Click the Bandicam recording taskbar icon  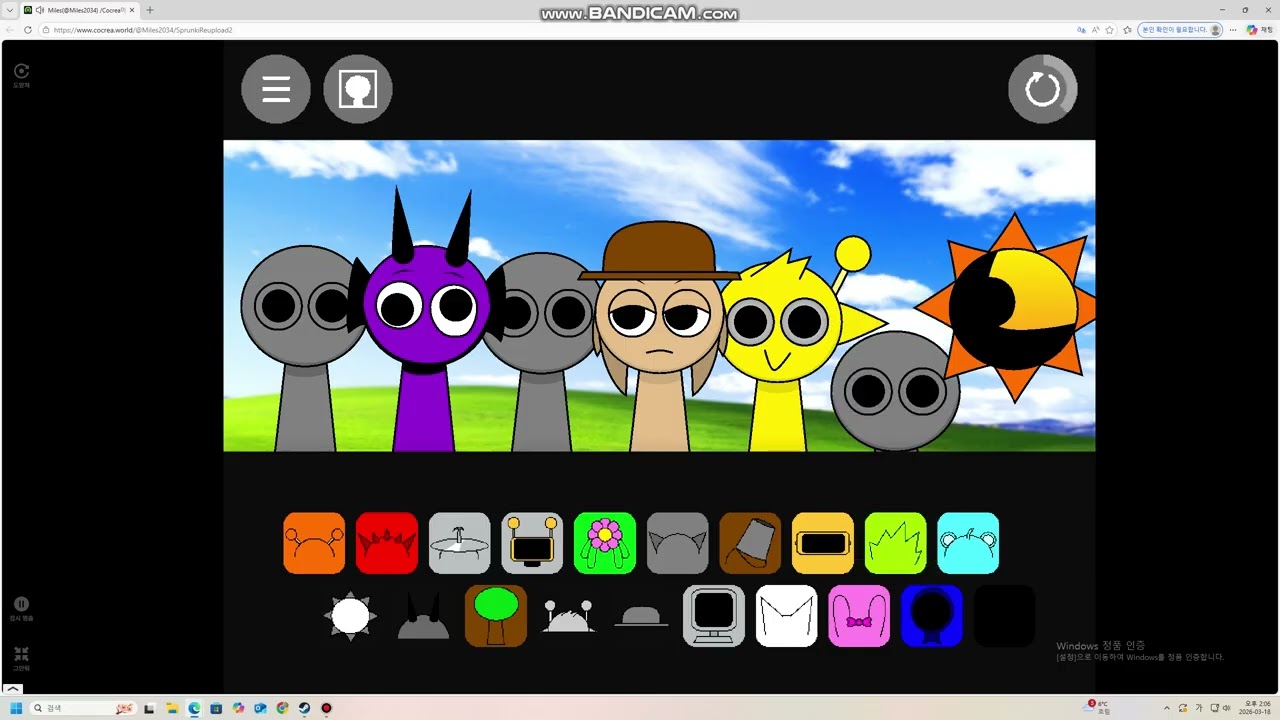(326, 708)
